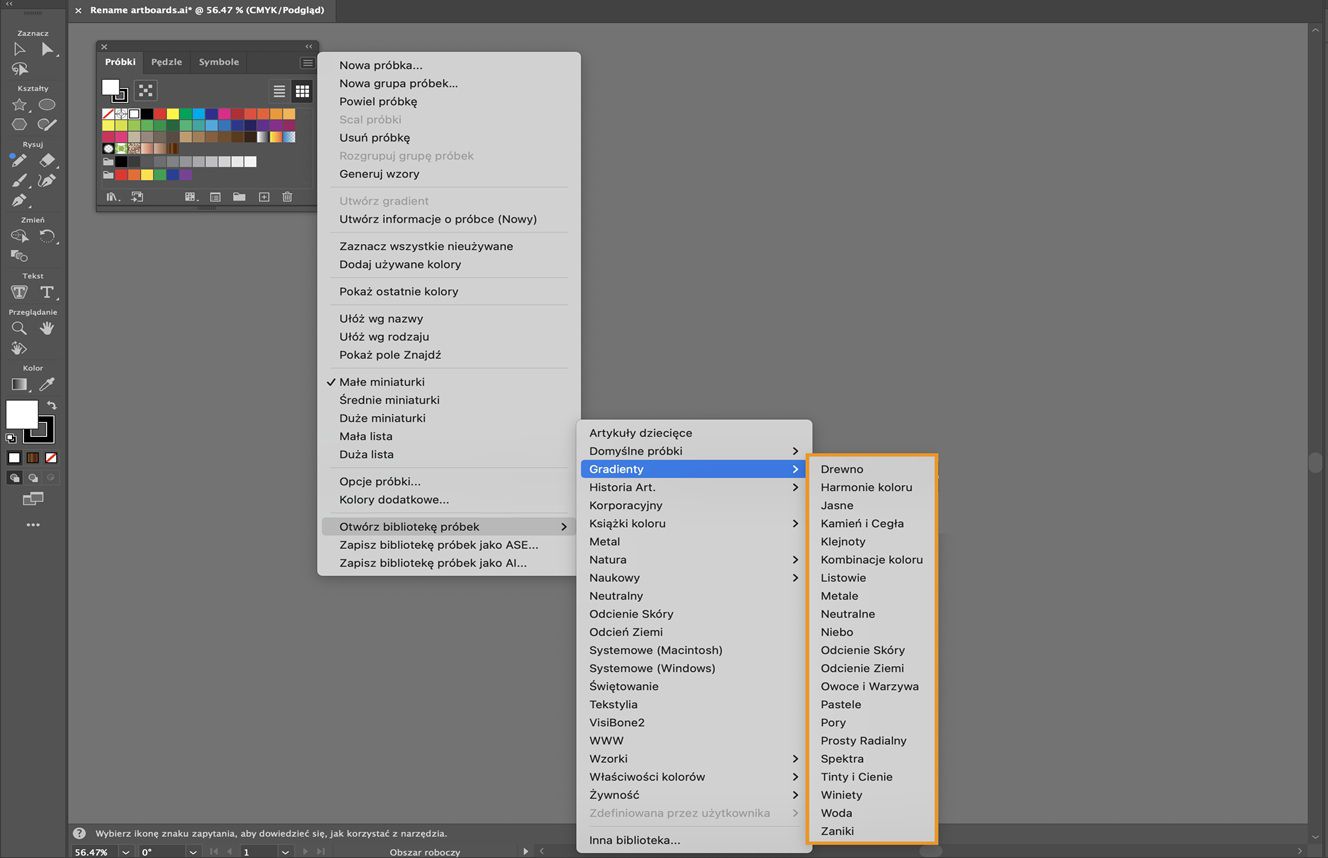Expand Otwórz bibliotekę próbek submenu
The image size is (1328, 858).
pos(449,527)
